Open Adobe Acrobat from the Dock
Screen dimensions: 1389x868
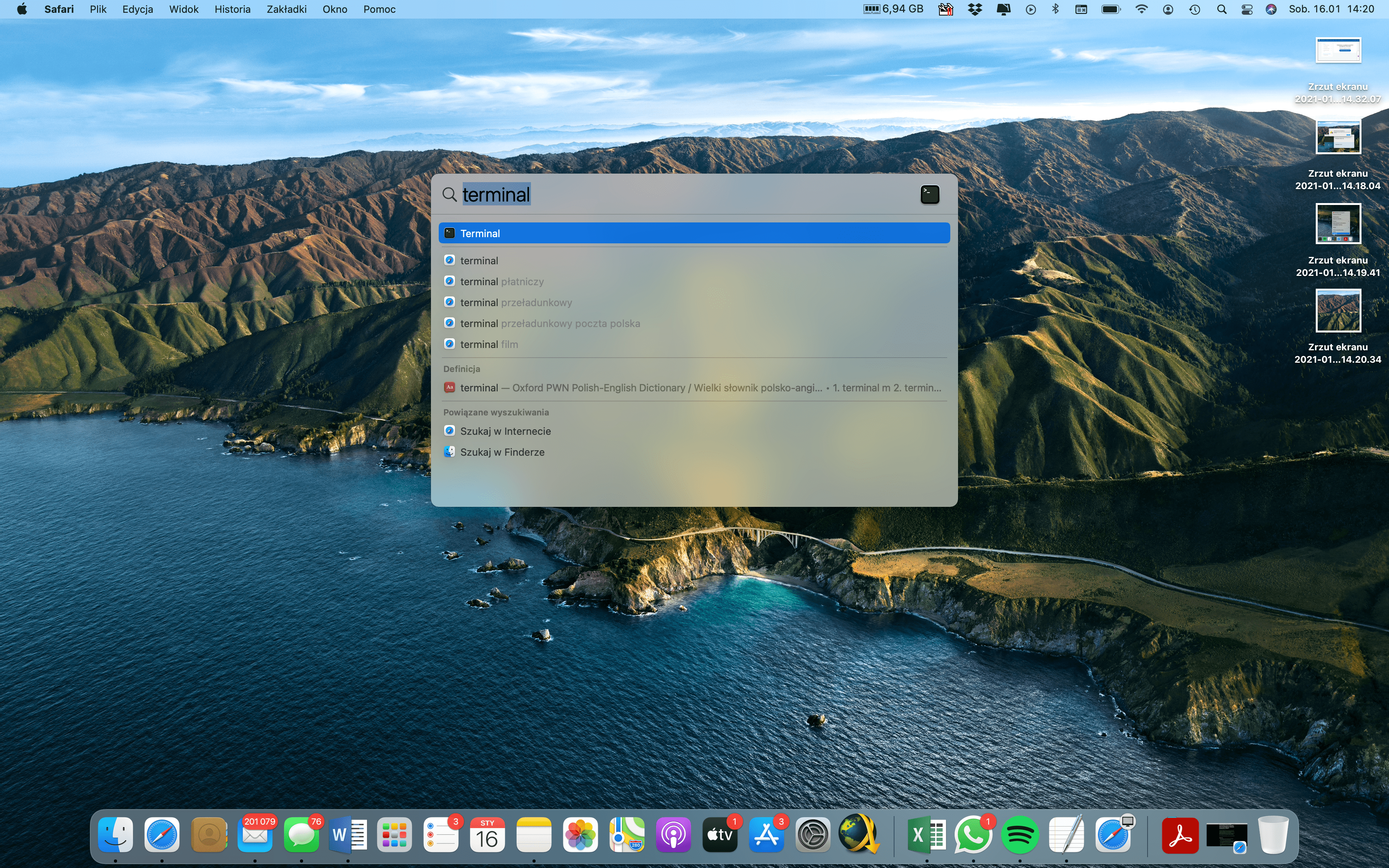click(1179, 835)
